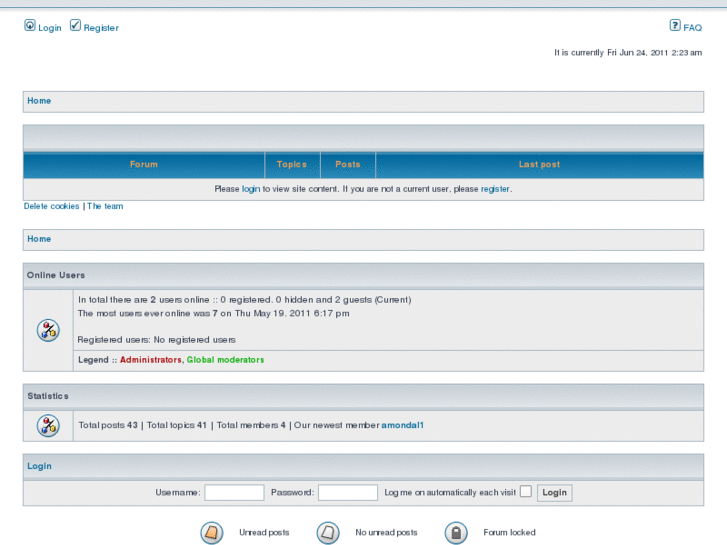
Task: Click the Register checkmark icon
Action: coord(75,25)
